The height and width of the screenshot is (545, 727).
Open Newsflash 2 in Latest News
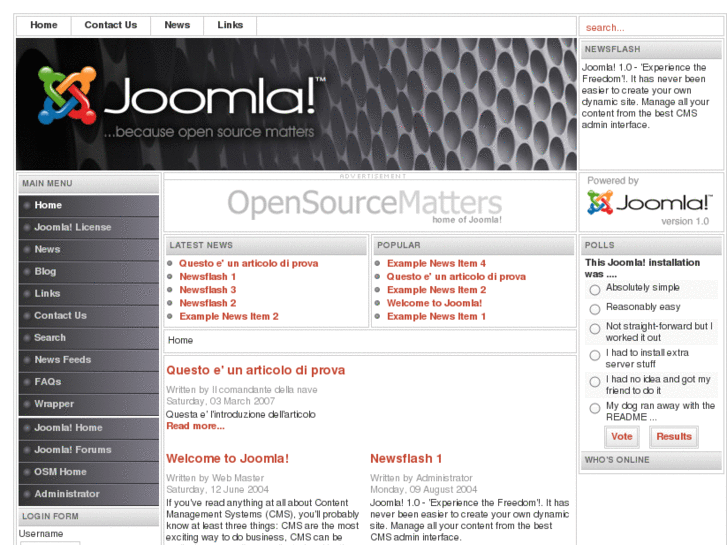pyautogui.click(x=208, y=303)
